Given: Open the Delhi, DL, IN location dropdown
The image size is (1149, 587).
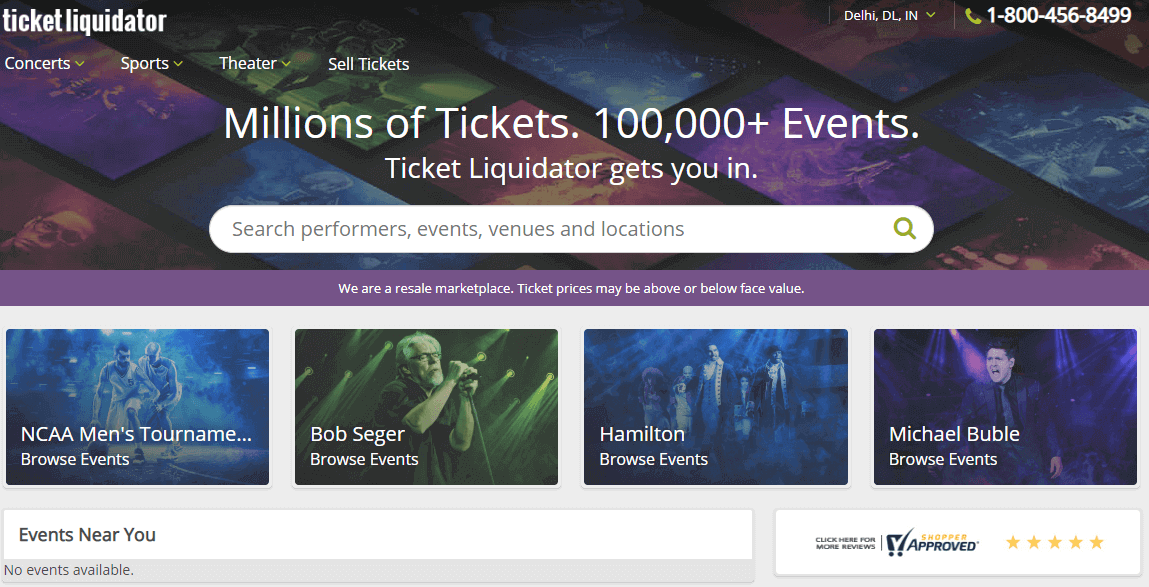Looking at the screenshot, I should click(x=888, y=15).
